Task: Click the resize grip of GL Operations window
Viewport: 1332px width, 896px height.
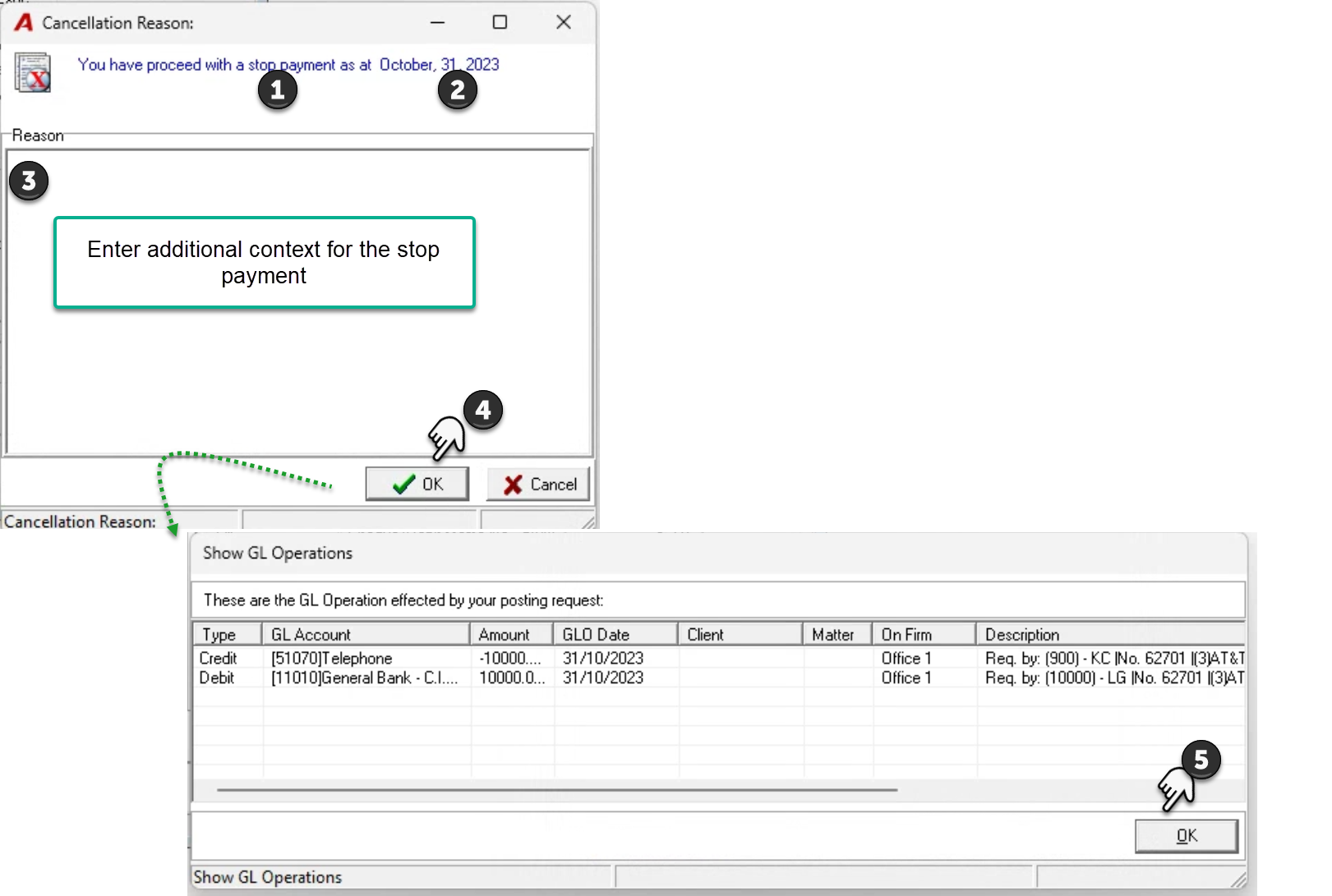Action: 1238,880
